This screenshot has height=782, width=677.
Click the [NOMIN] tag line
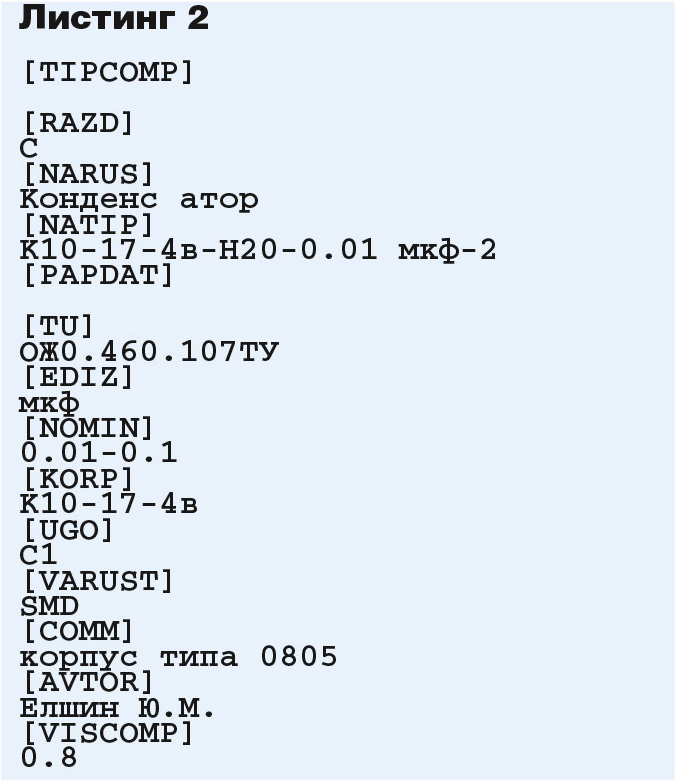[88, 428]
